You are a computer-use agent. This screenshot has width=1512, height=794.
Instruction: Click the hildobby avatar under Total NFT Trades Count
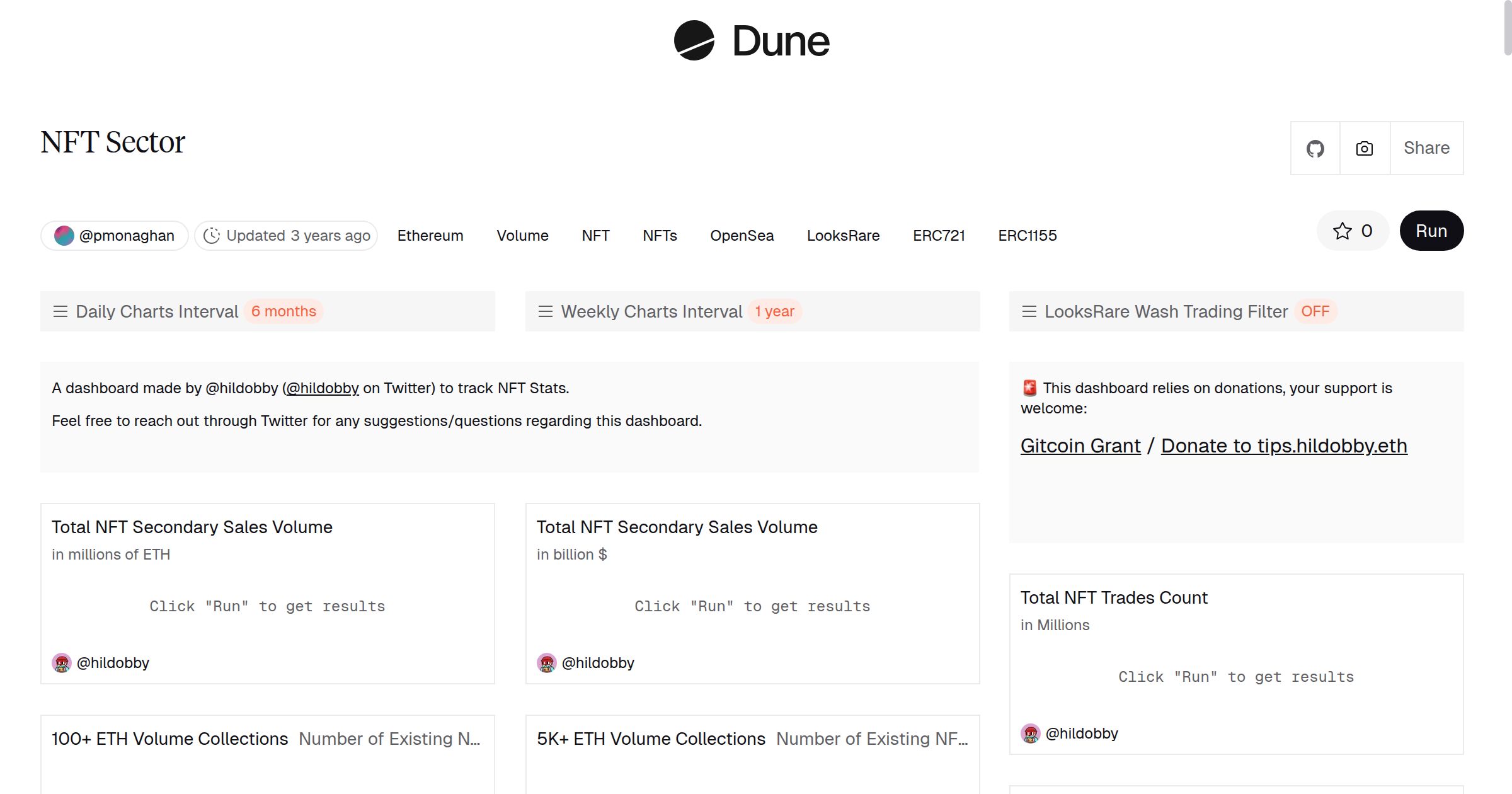tap(1031, 734)
